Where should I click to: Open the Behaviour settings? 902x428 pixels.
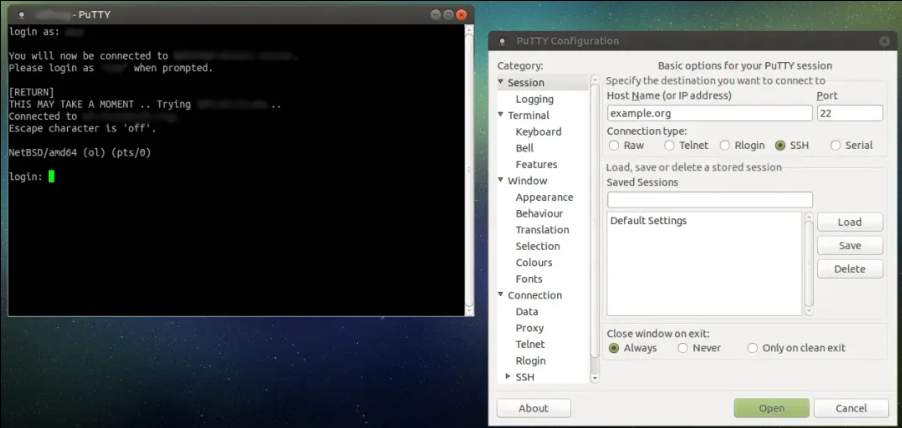pos(539,213)
